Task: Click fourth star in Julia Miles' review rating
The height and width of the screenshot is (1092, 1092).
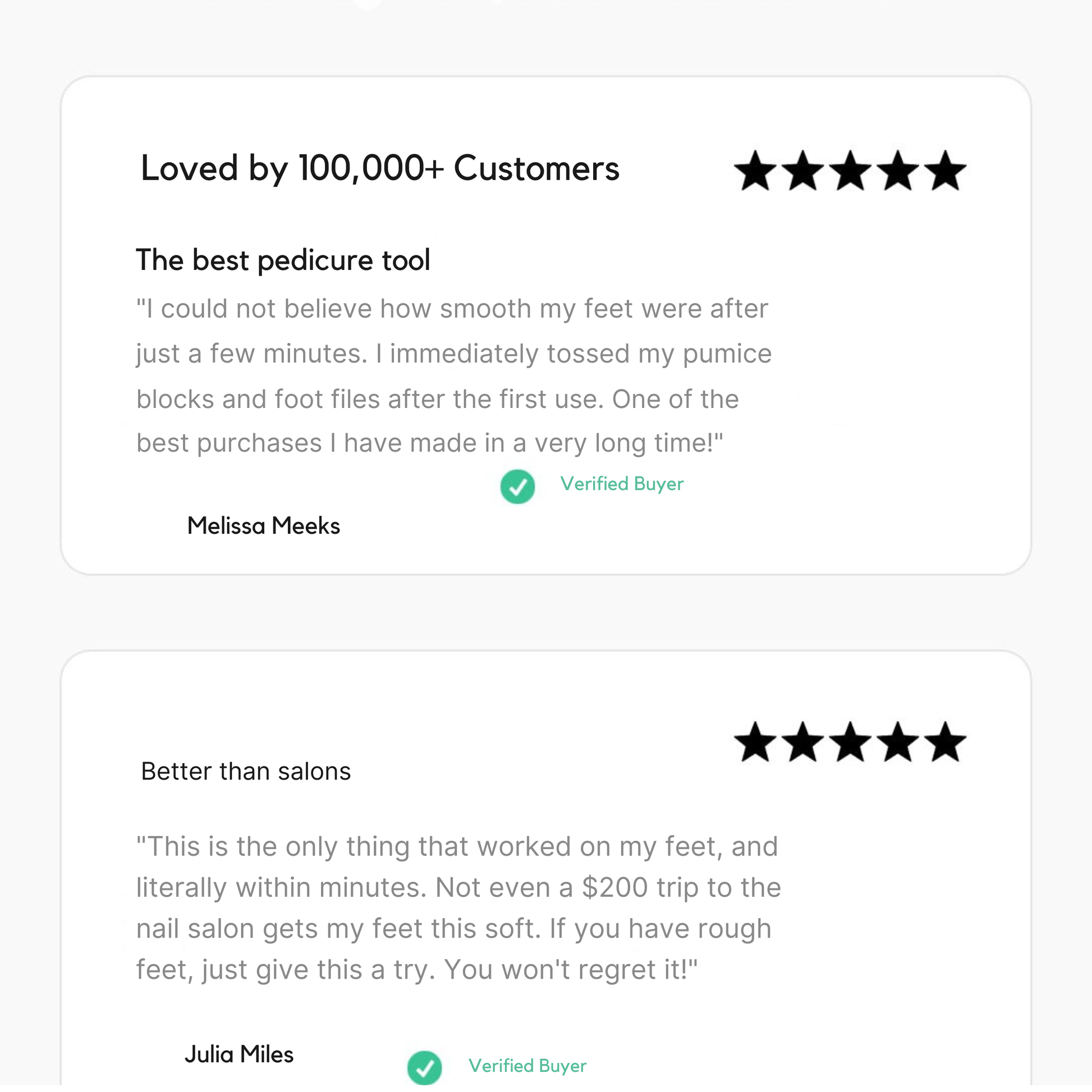Action: 898,742
